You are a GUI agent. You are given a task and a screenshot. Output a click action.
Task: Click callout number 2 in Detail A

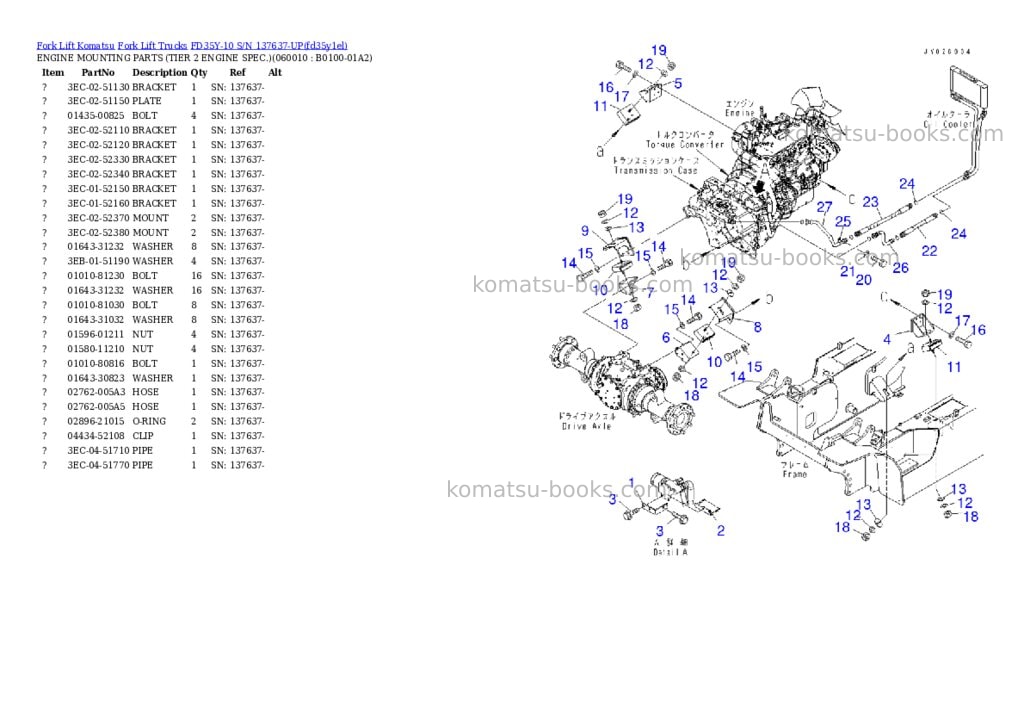(720, 530)
